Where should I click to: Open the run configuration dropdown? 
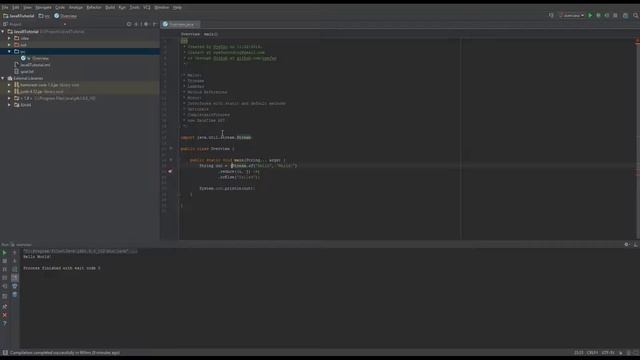(572, 16)
